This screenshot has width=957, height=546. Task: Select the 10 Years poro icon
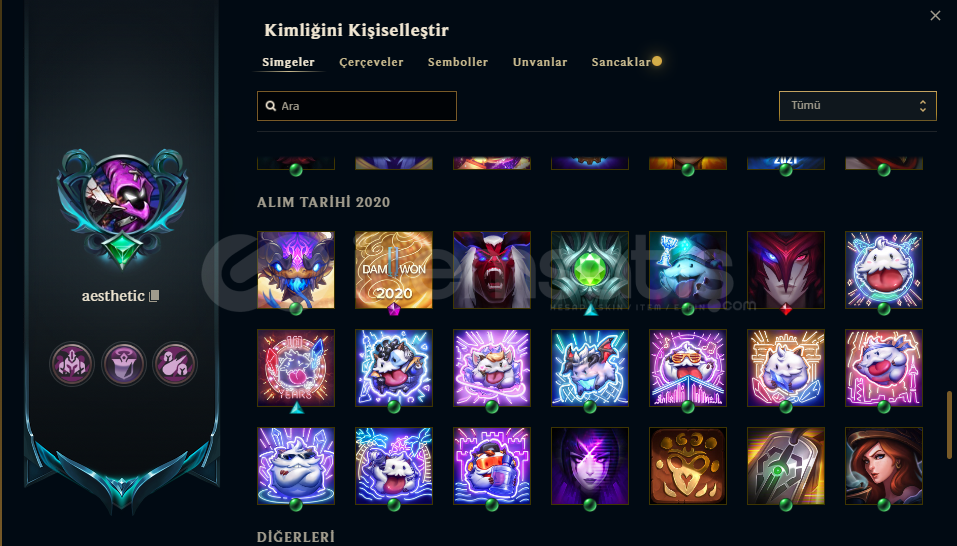pos(296,368)
